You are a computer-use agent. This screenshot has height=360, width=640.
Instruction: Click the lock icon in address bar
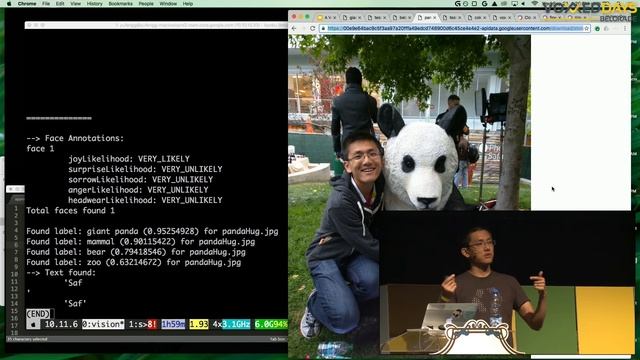click(323, 28)
